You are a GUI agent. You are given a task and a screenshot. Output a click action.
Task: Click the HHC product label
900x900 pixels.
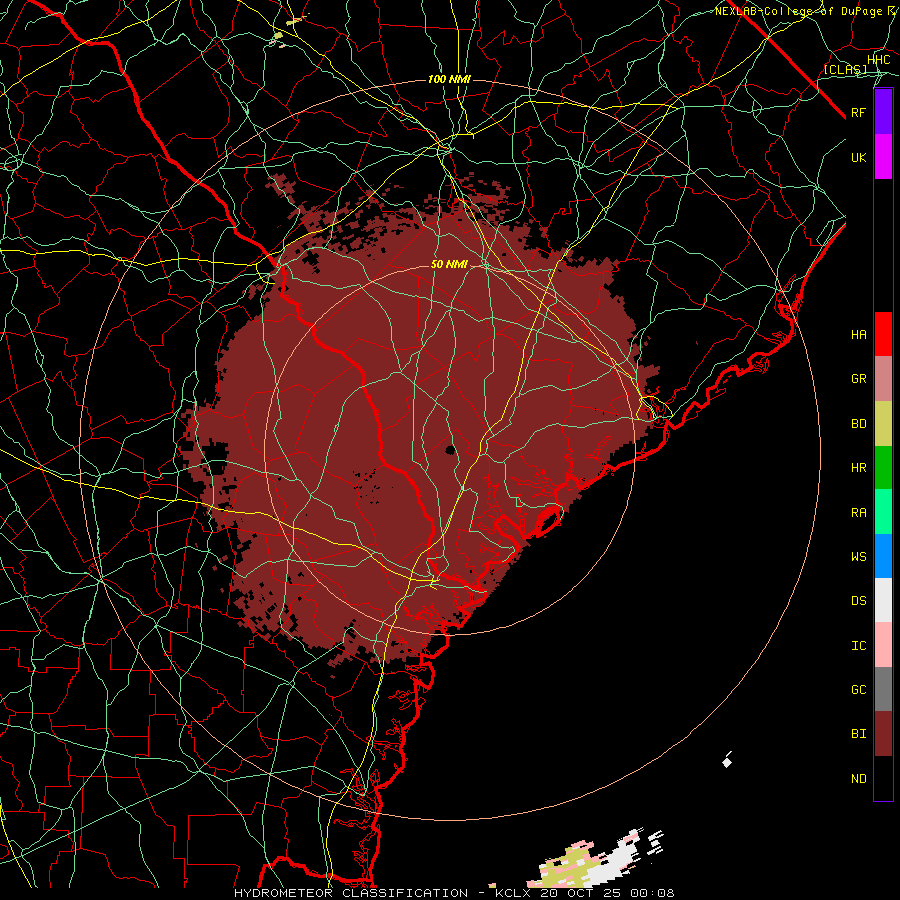878,59
